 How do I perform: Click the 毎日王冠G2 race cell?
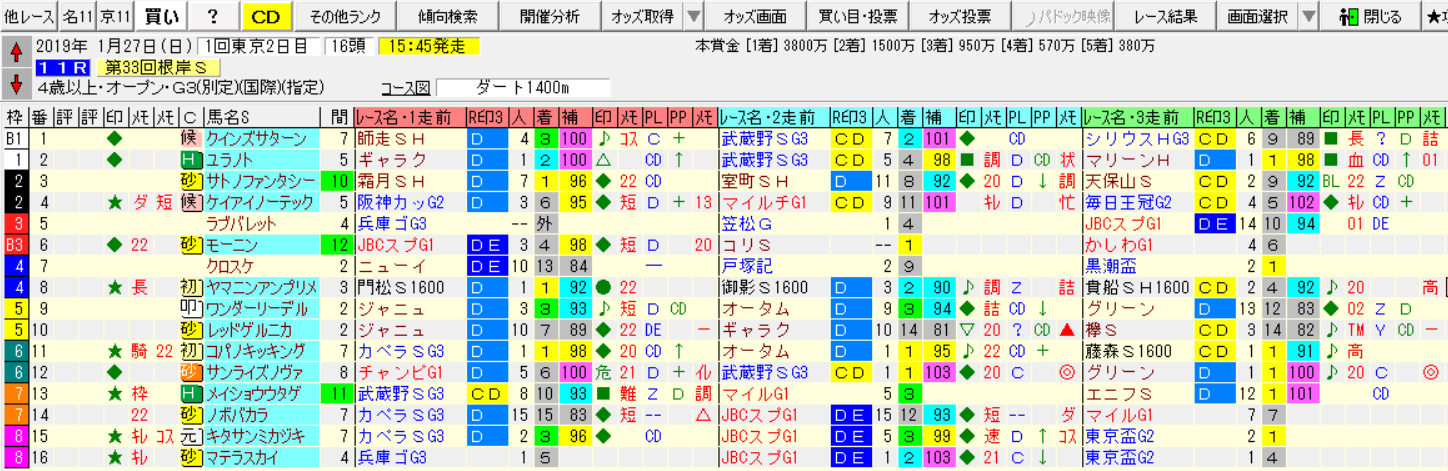[x=1127, y=202]
